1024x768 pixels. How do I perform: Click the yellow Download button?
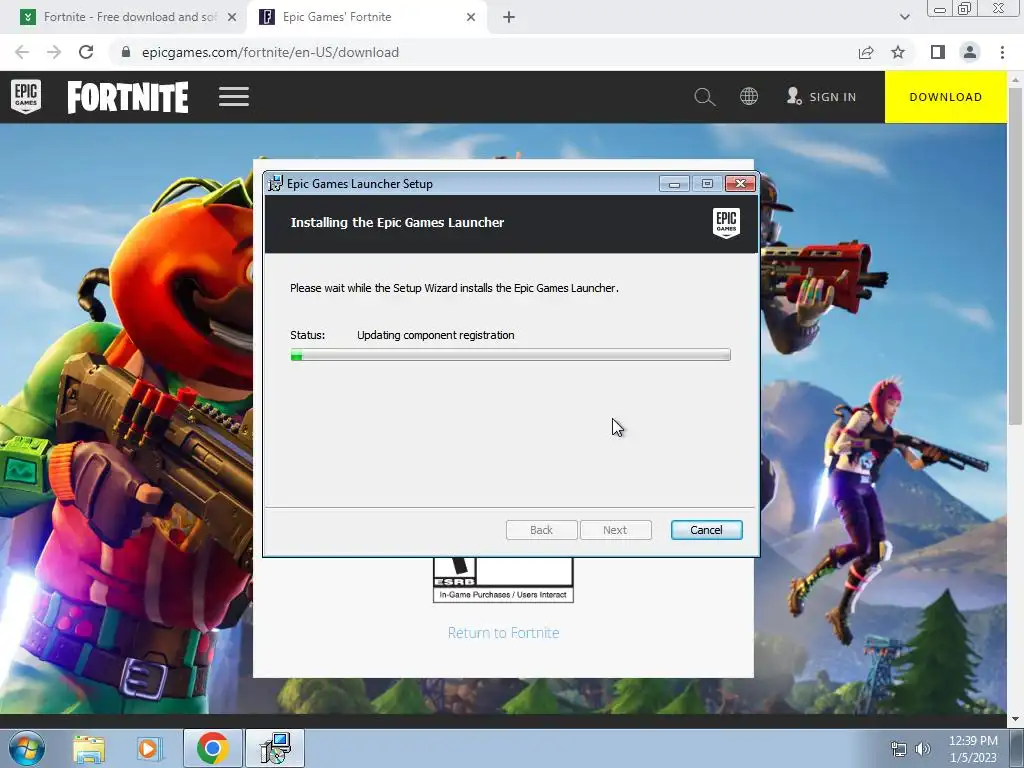[x=946, y=97]
